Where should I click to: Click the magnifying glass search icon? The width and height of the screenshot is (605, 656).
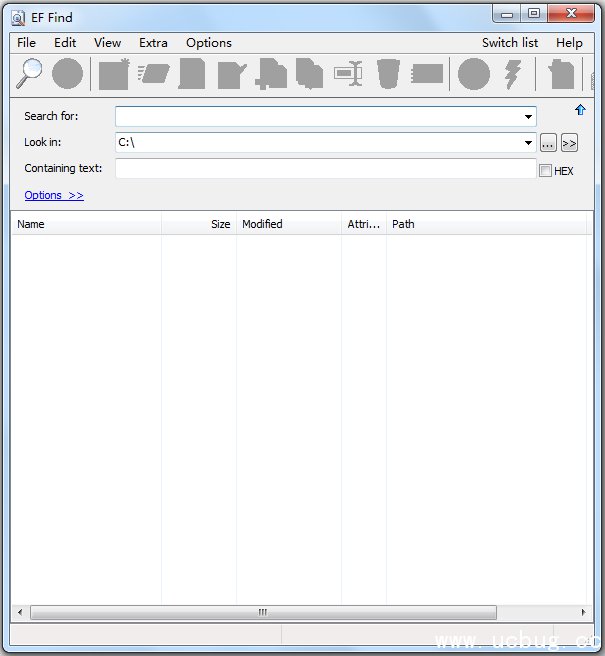[x=30, y=73]
